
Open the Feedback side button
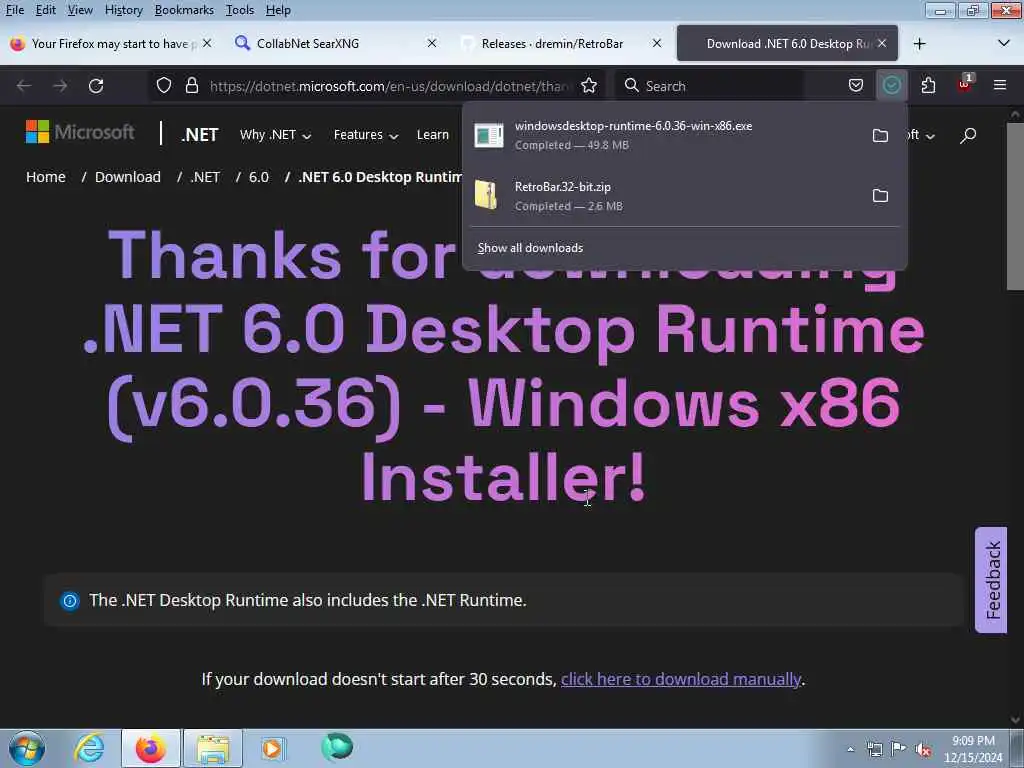(x=991, y=579)
